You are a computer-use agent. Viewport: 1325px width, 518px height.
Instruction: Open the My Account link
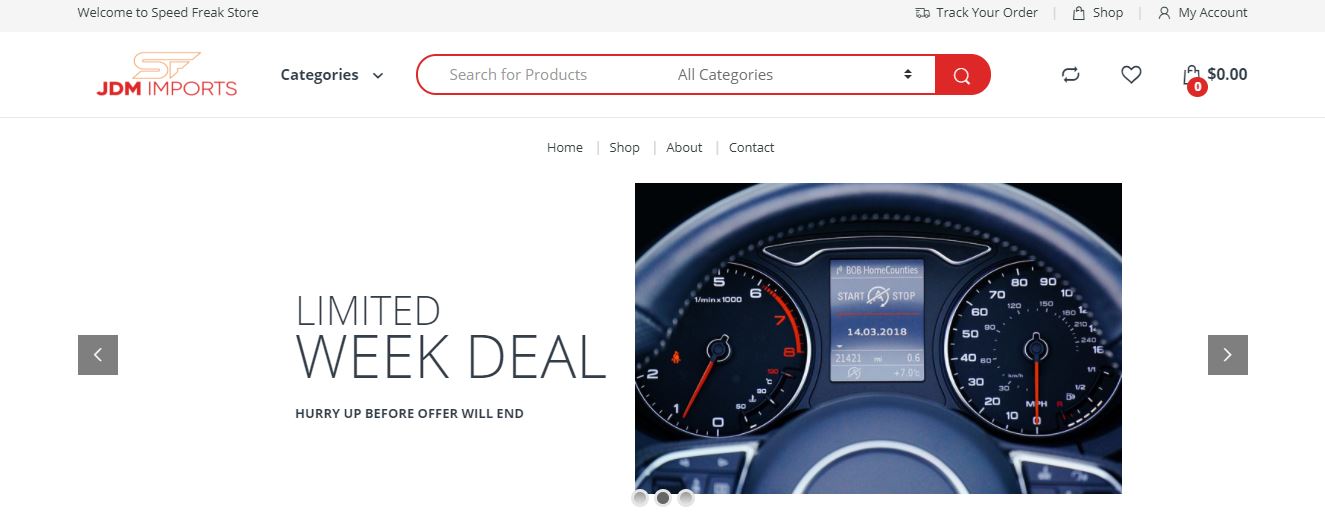[x=1202, y=13]
